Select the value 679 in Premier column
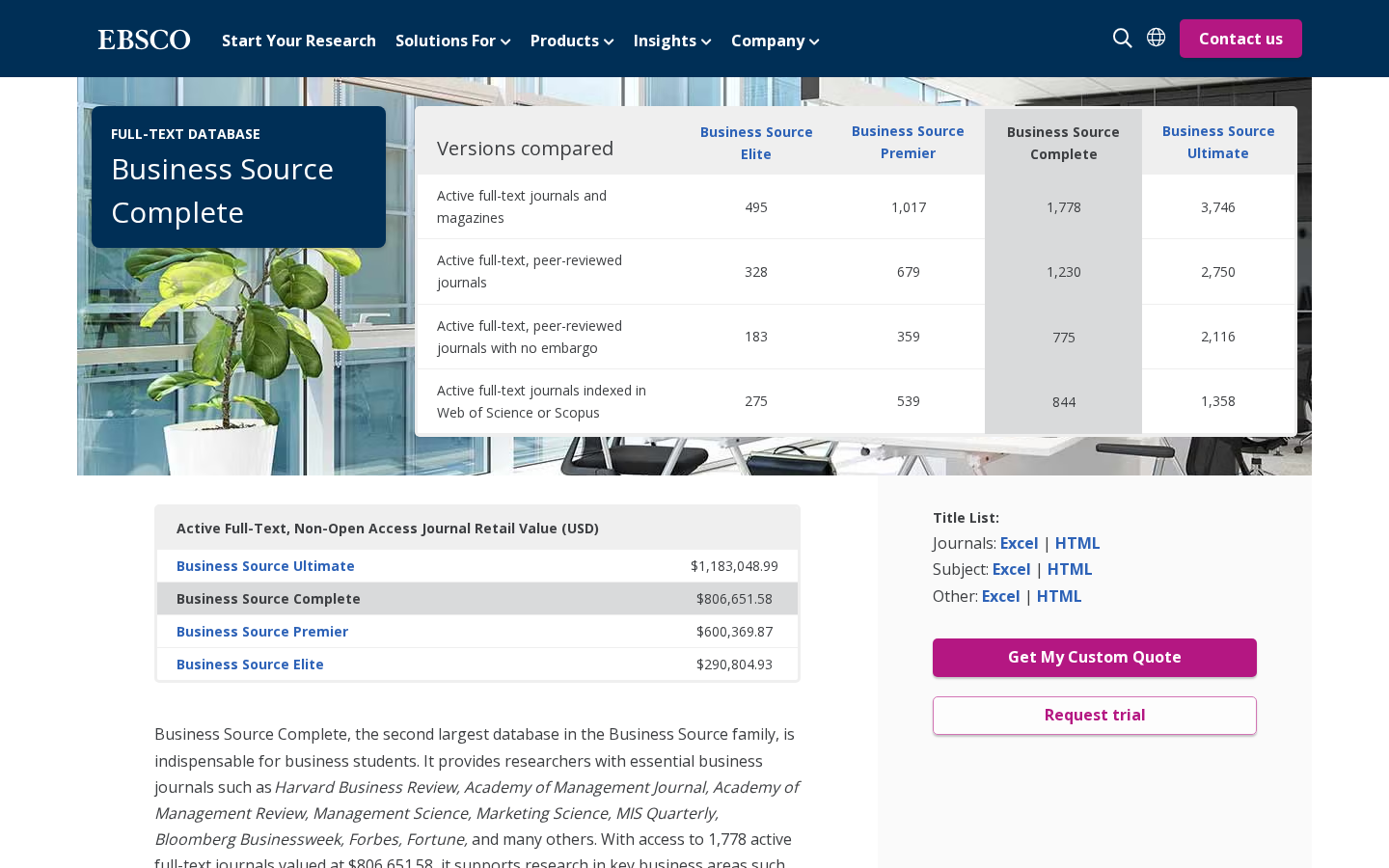1389x868 pixels. pyautogui.click(x=909, y=272)
